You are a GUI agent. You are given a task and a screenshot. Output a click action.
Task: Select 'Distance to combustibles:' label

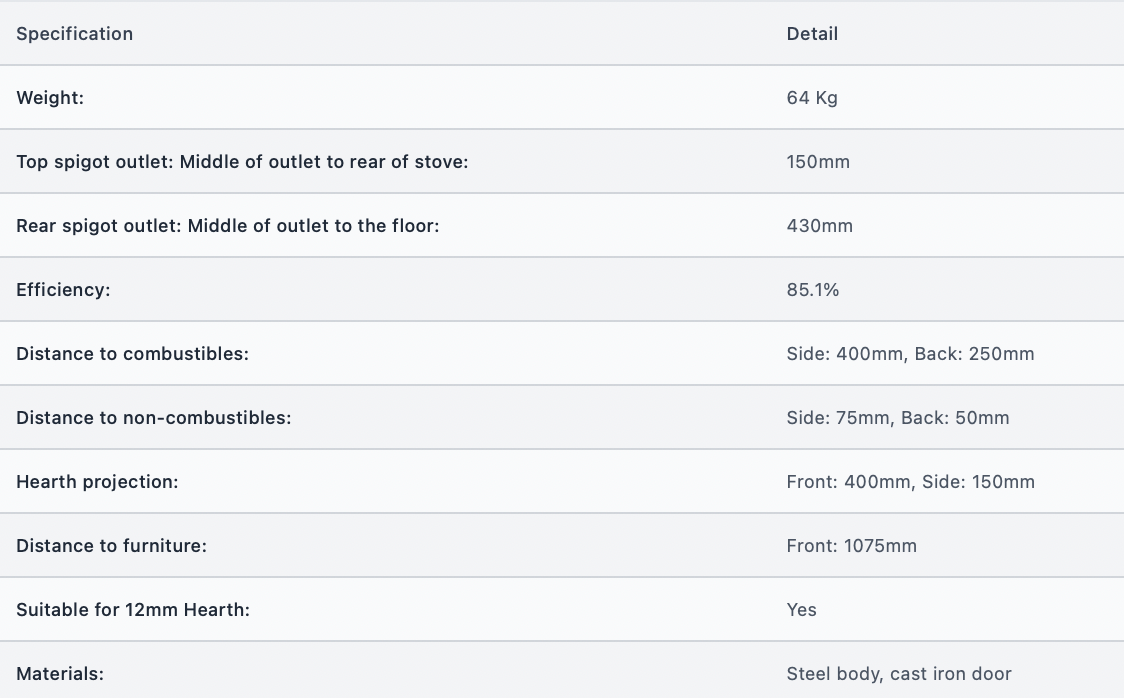[x=133, y=354]
